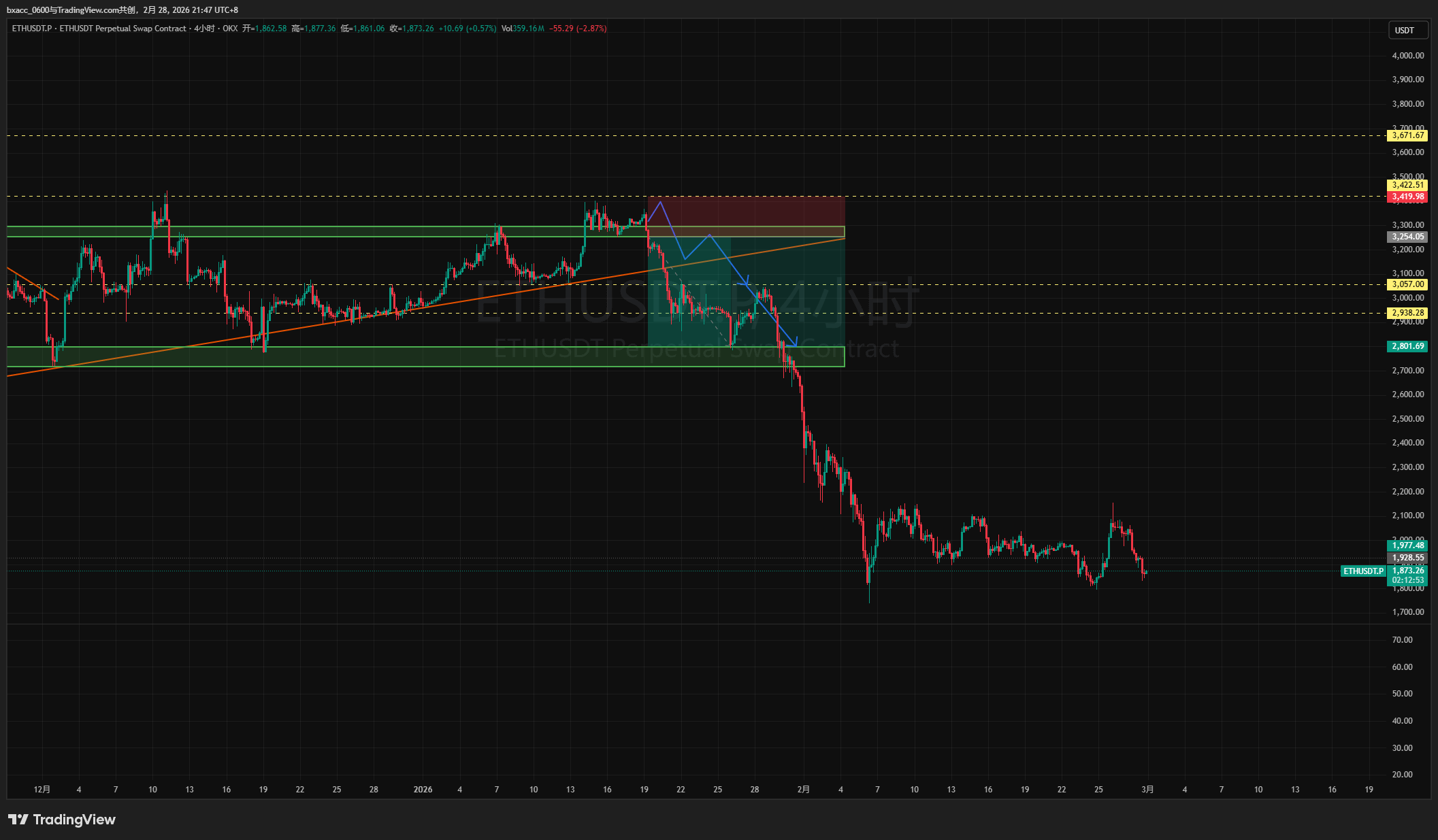Click the 3,300.00 price axis tick
The image size is (1438, 840).
[x=1407, y=225]
